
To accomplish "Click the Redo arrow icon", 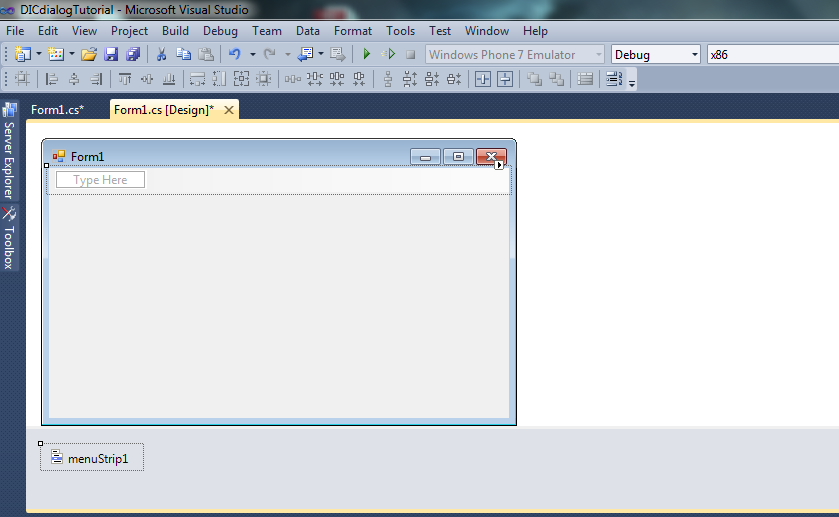I will (270, 54).
